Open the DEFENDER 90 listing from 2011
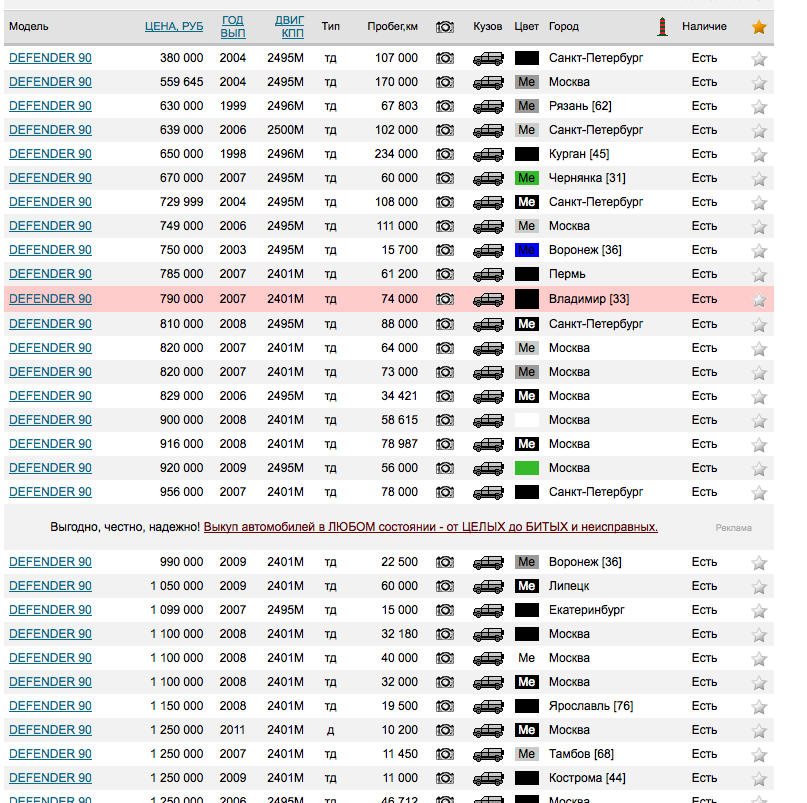 (50, 730)
